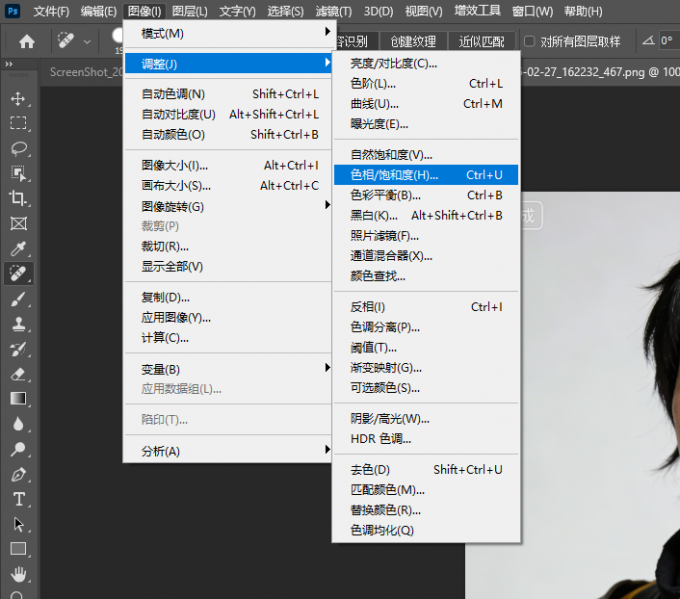Select the History Brush tool
Screen dimensions: 680x599
18,349
